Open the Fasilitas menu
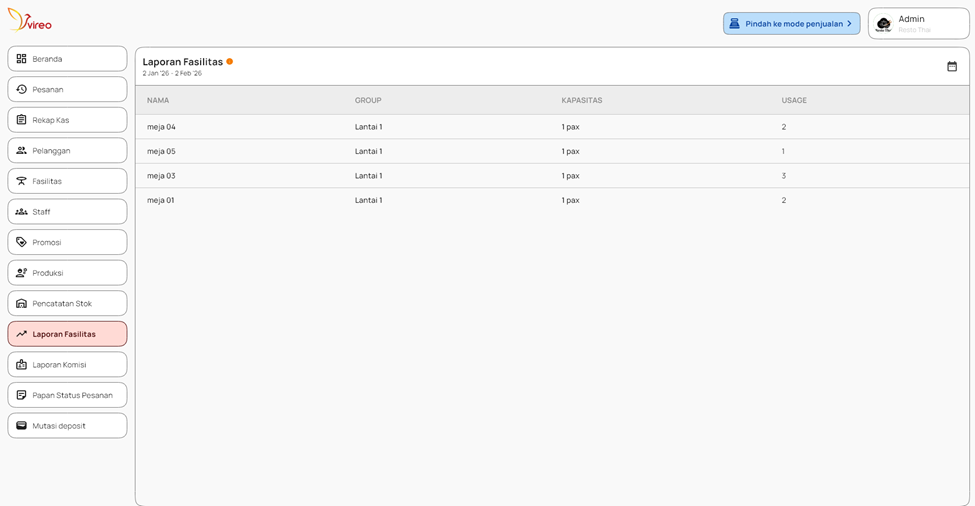975x506 pixels. pos(67,181)
